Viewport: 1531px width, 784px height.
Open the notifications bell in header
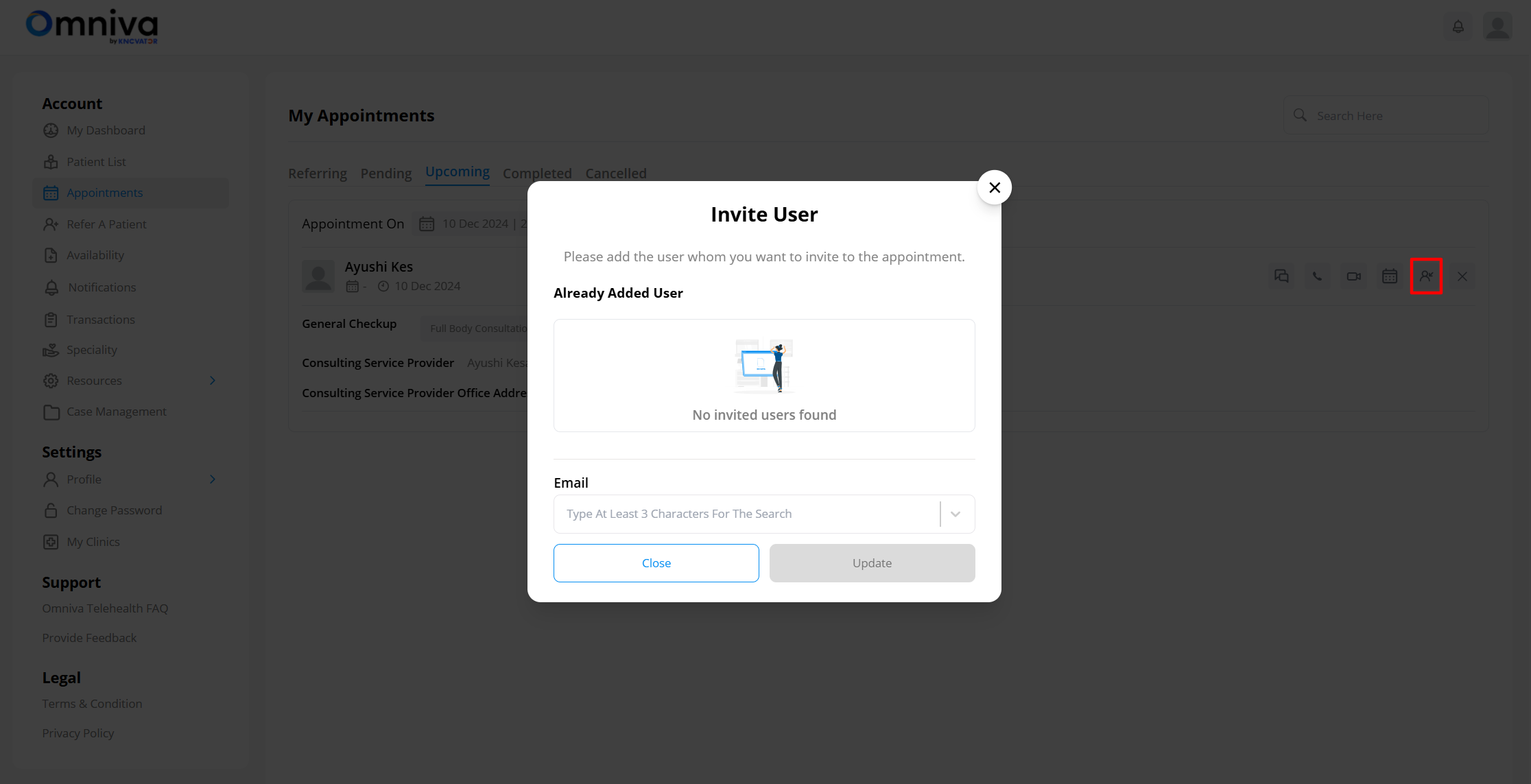tap(1458, 27)
